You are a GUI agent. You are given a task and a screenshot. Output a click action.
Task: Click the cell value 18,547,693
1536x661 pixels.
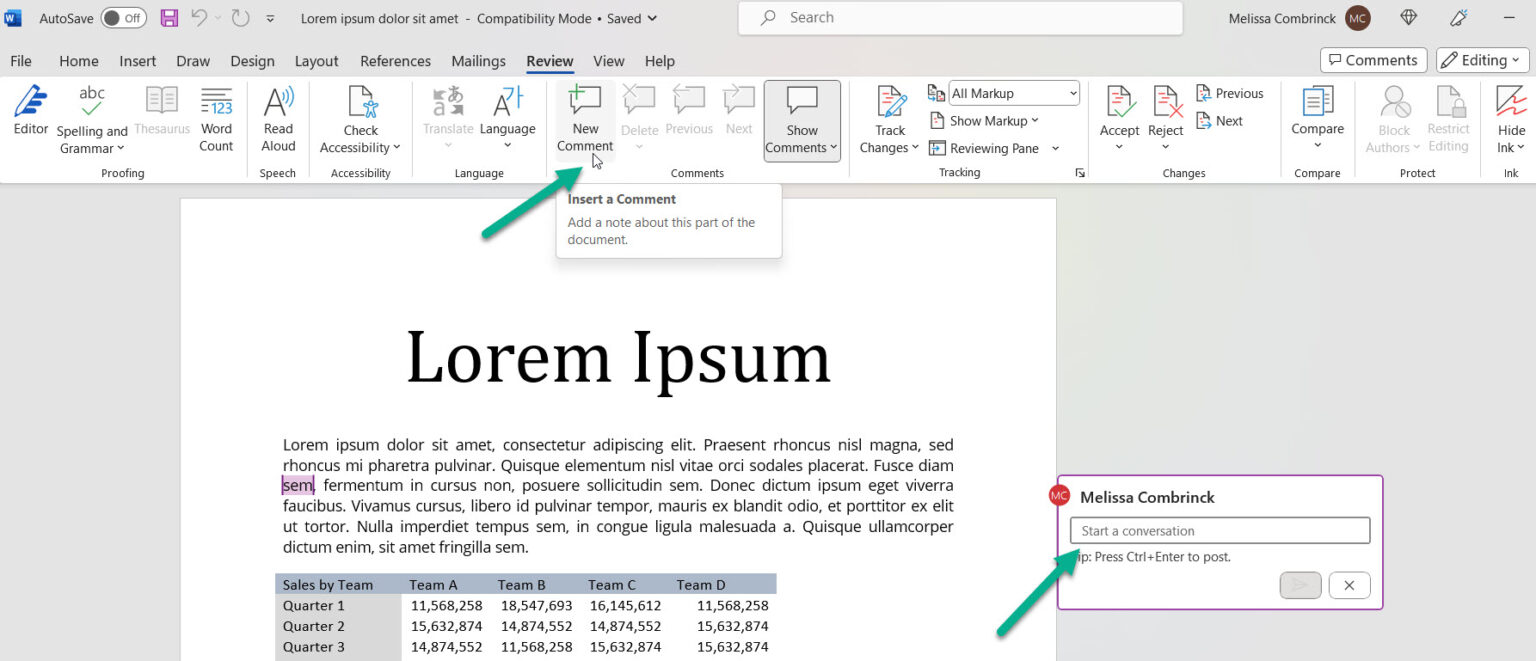[x=537, y=606]
